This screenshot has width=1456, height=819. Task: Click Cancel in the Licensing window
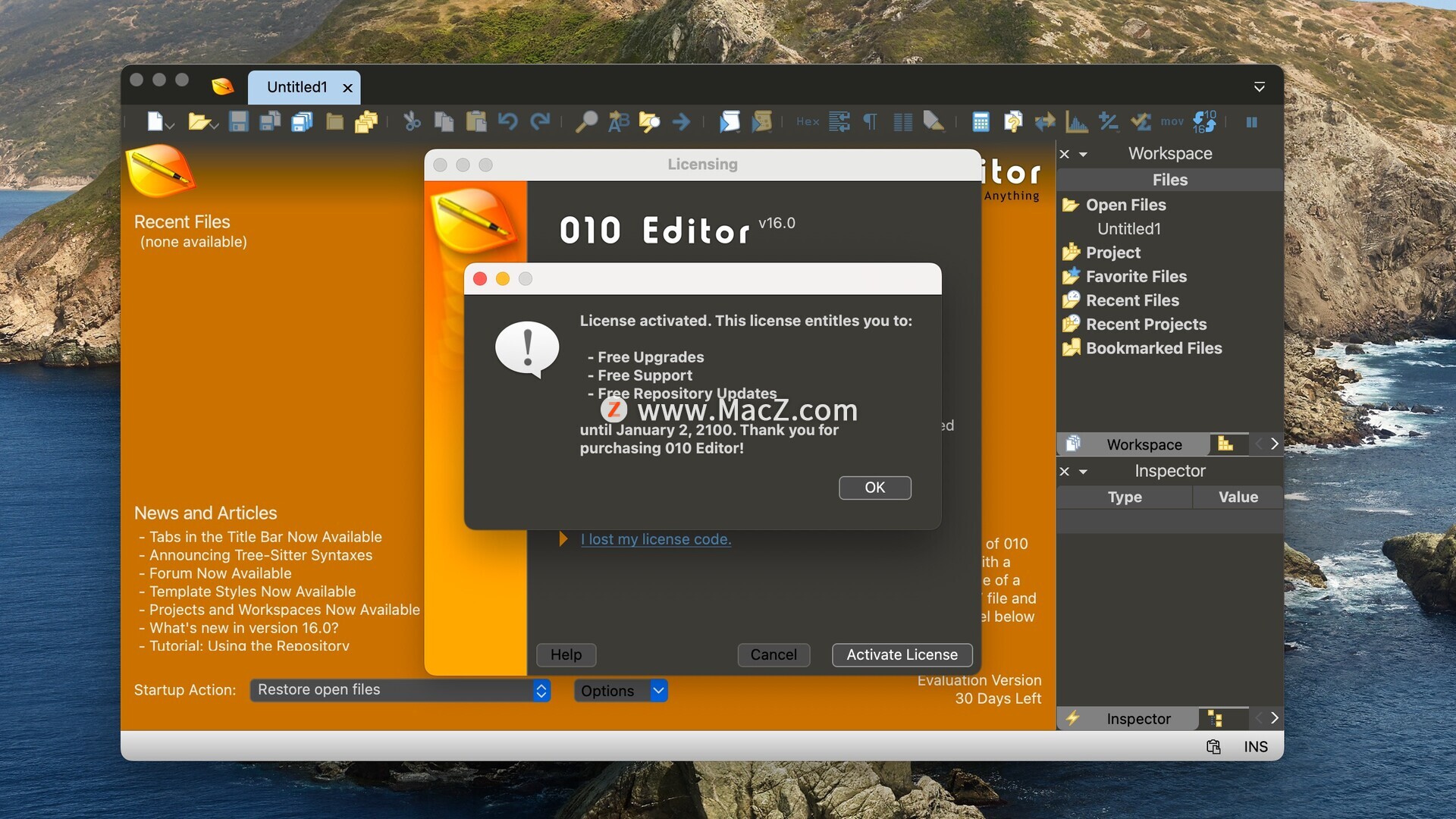[773, 654]
